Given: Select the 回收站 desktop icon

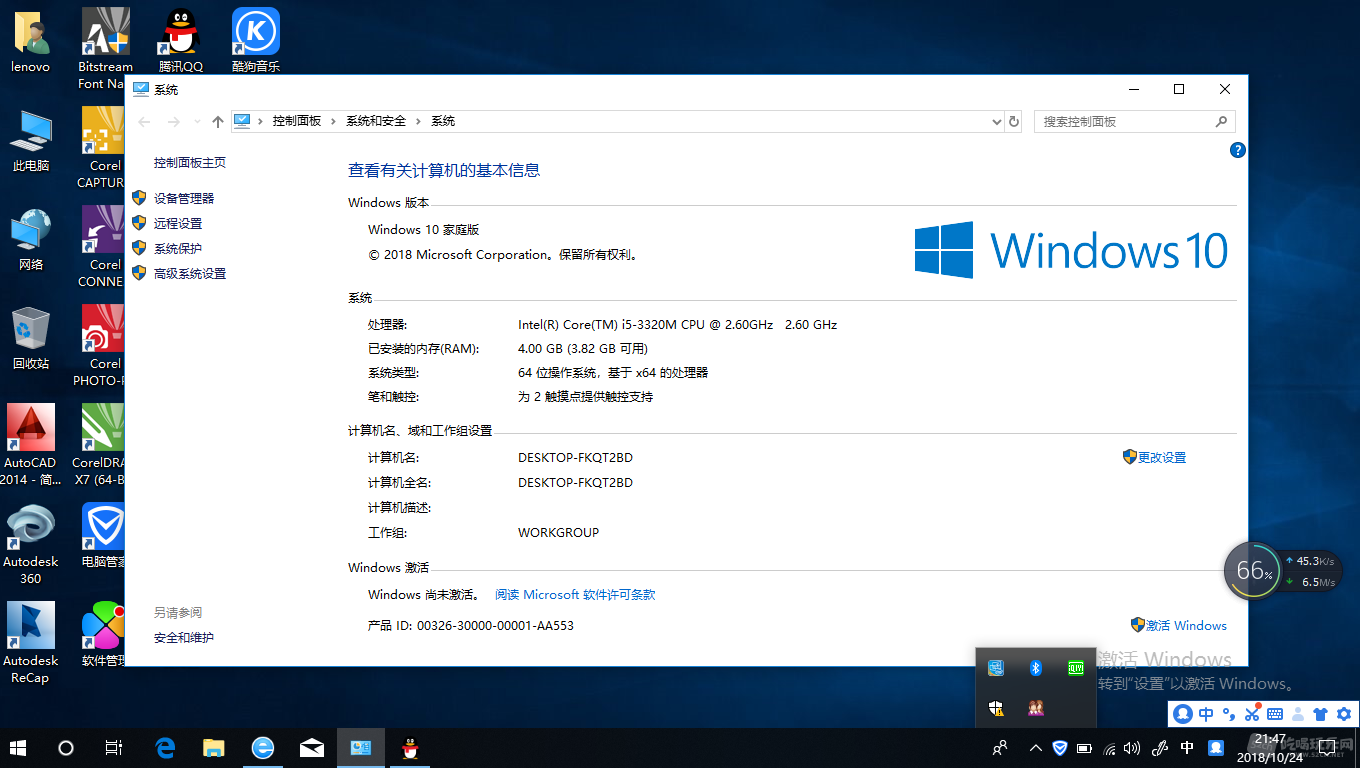Looking at the screenshot, I should pyautogui.click(x=31, y=339).
